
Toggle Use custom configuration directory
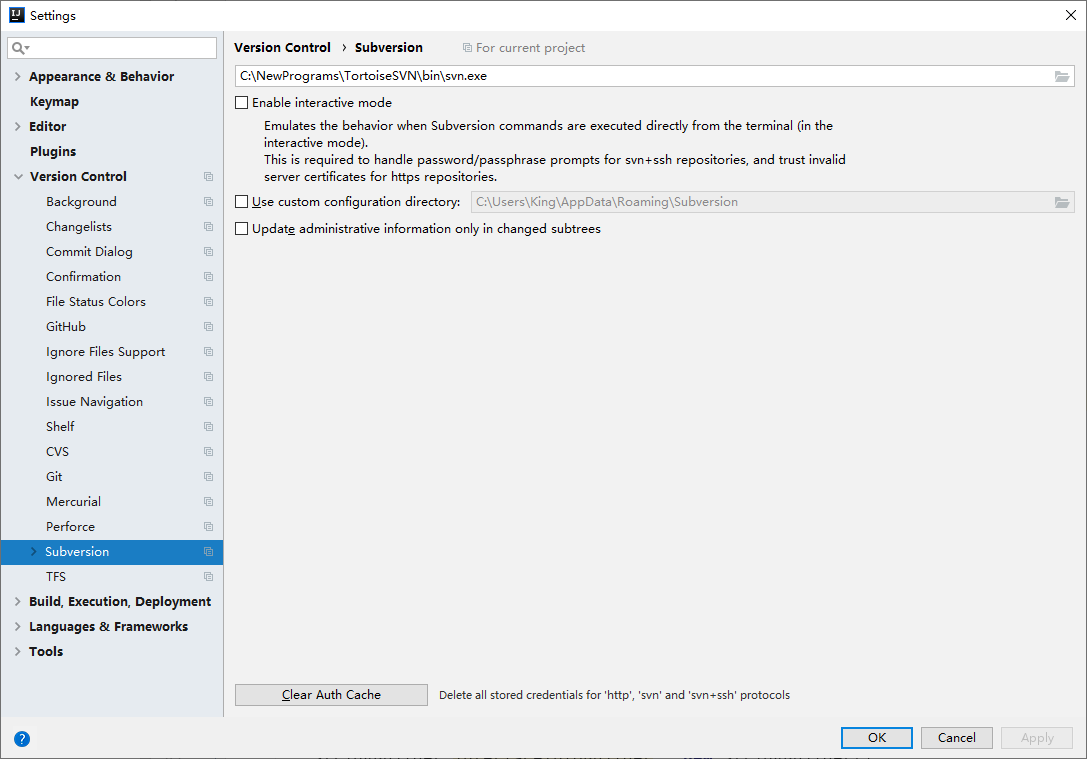[x=241, y=202]
